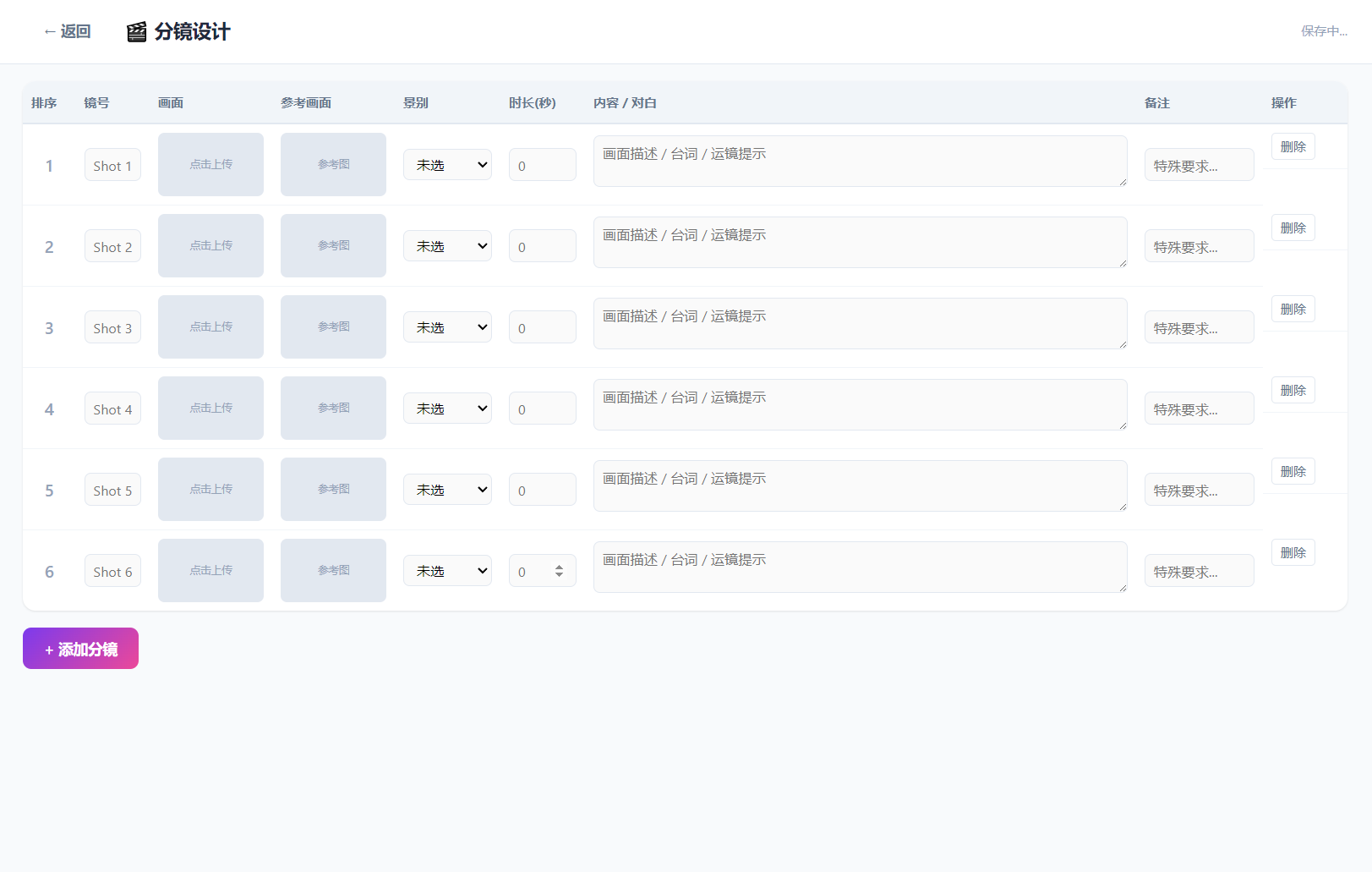Viewport: 1372px width, 872px height.
Task: Click the 点击上传 upload area for Shot 5
Action: 210,489
